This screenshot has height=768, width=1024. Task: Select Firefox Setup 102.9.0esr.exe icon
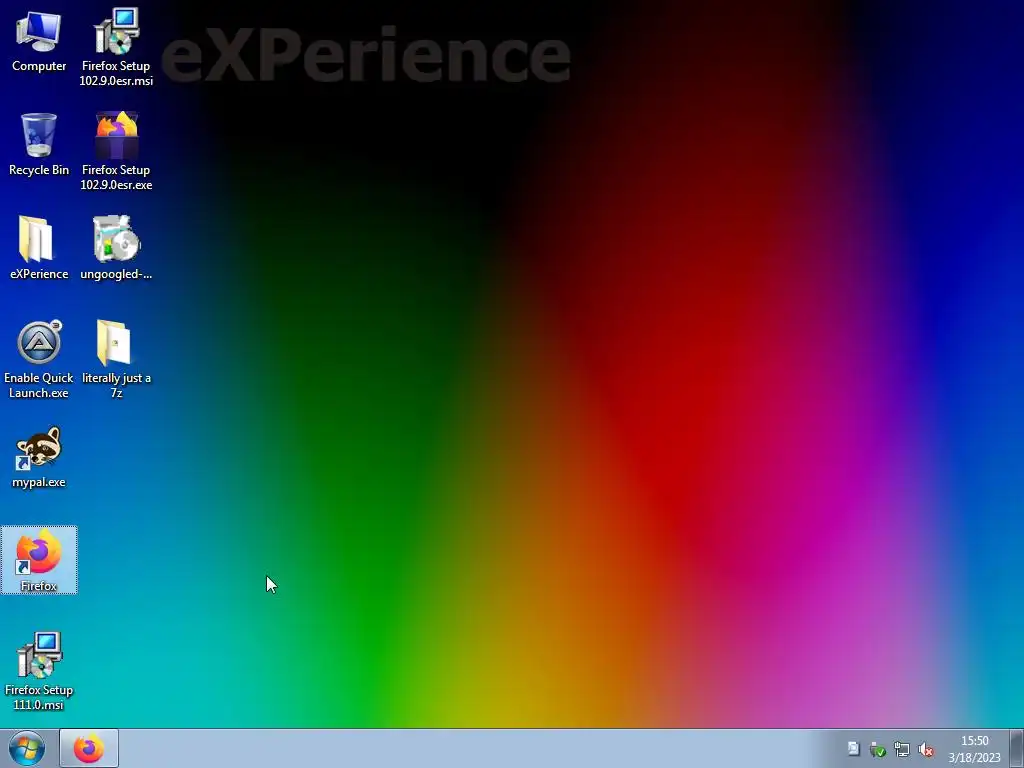tap(116, 151)
